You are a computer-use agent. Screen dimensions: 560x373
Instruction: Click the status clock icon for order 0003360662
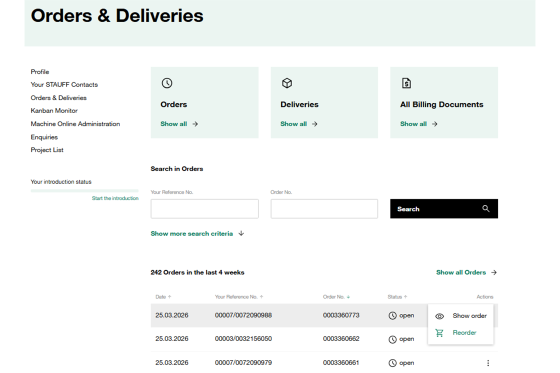click(392, 339)
